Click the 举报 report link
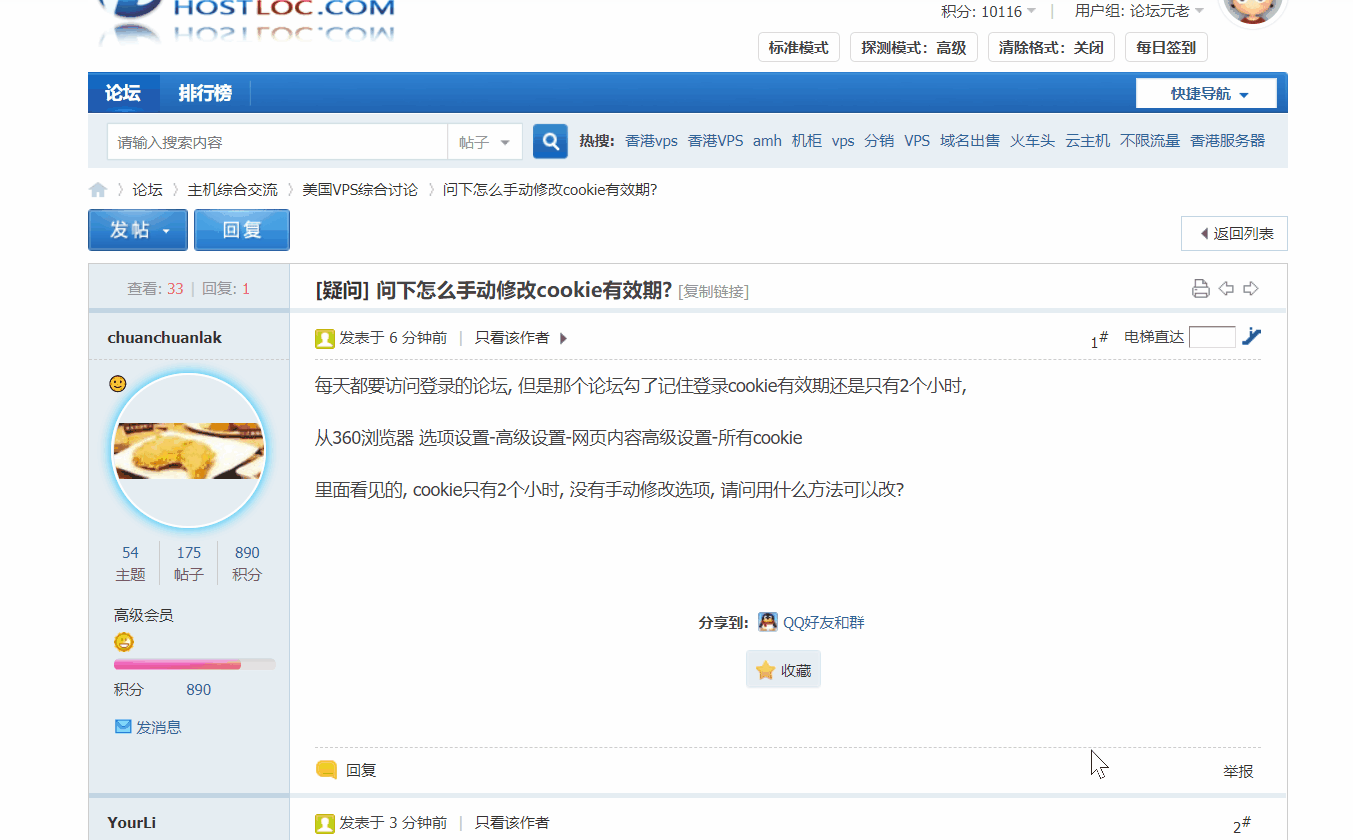The image size is (1353, 840). click(x=1238, y=771)
